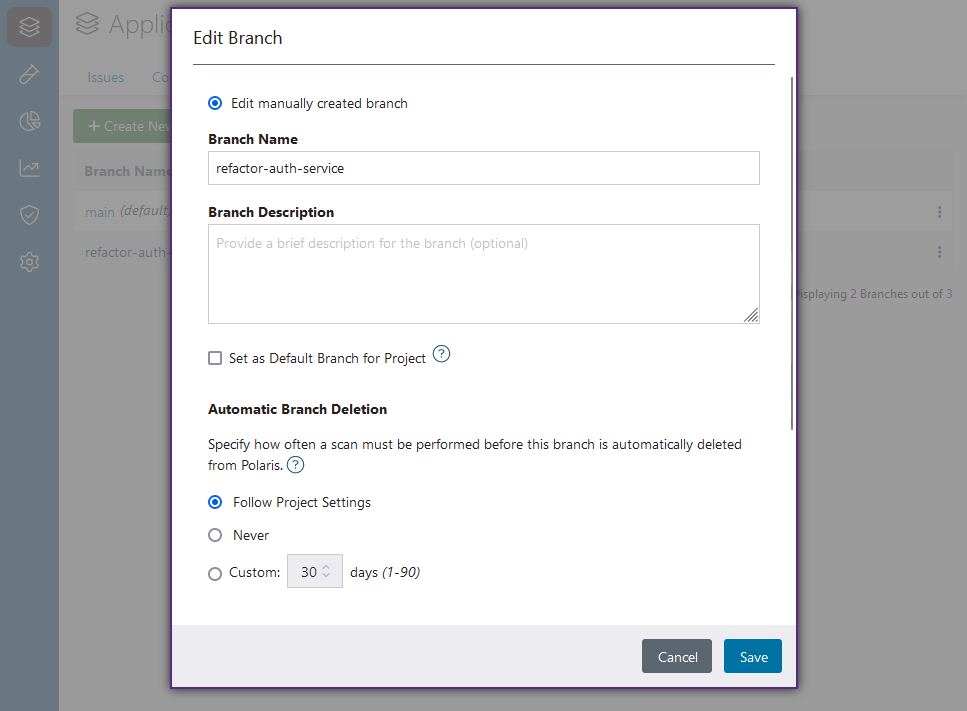Image resolution: width=967 pixels, height=711 pixels.
Task: Open the three-dot menu for main branch
Action: coord(939,212)
